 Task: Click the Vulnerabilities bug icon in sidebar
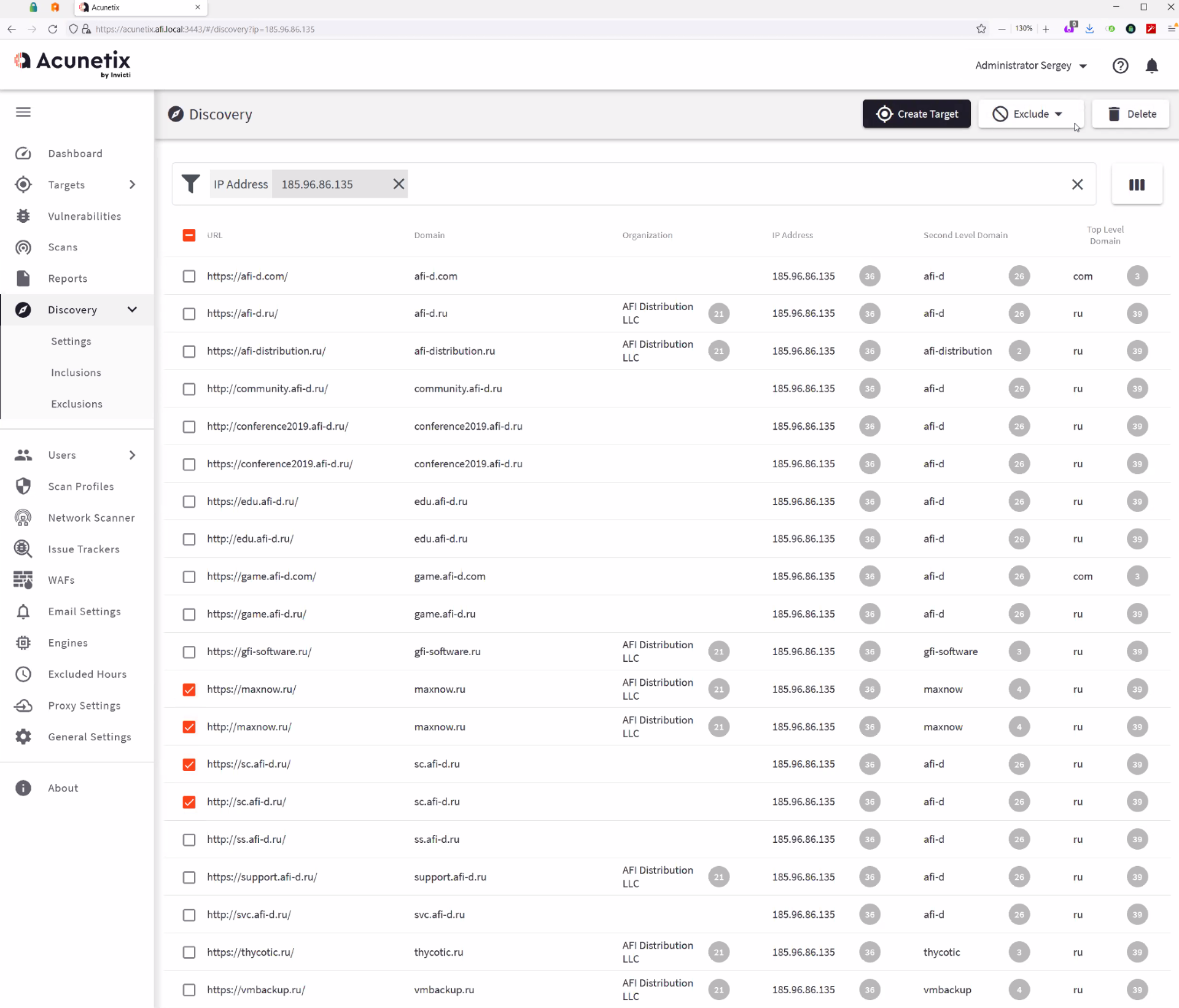pos(23,216)
